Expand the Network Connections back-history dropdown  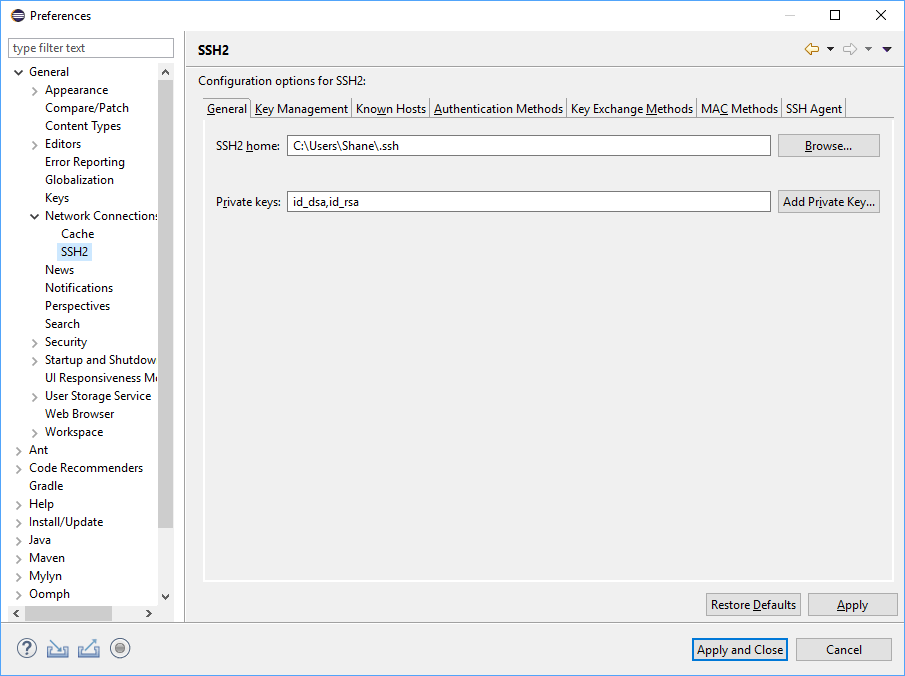[828, 47]
